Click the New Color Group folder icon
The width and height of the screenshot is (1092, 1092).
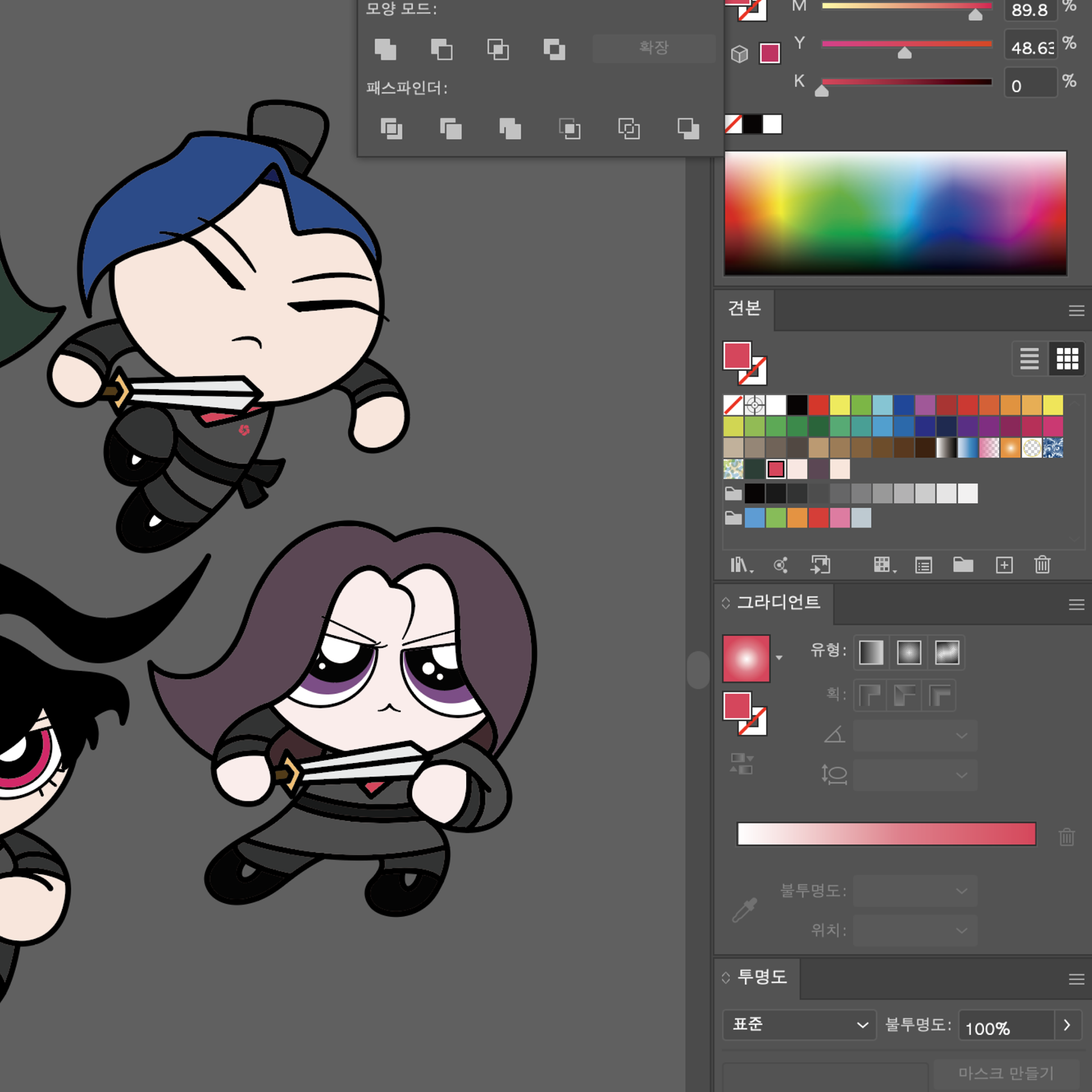(x=963, y=565)
